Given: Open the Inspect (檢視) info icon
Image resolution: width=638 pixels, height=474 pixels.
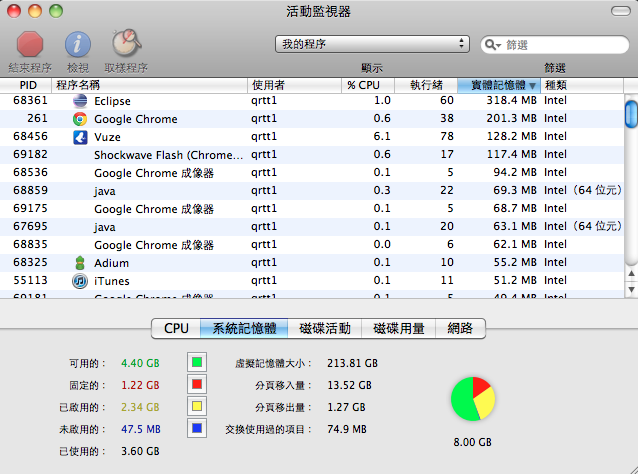Looking at the screenshot, I should (x=78, y=44).
